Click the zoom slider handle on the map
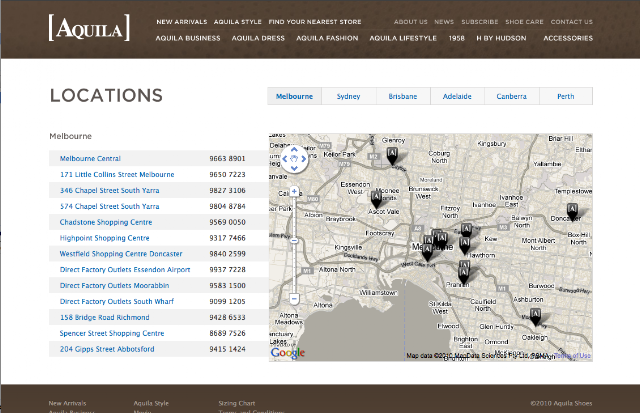 [x=294, y=241]
